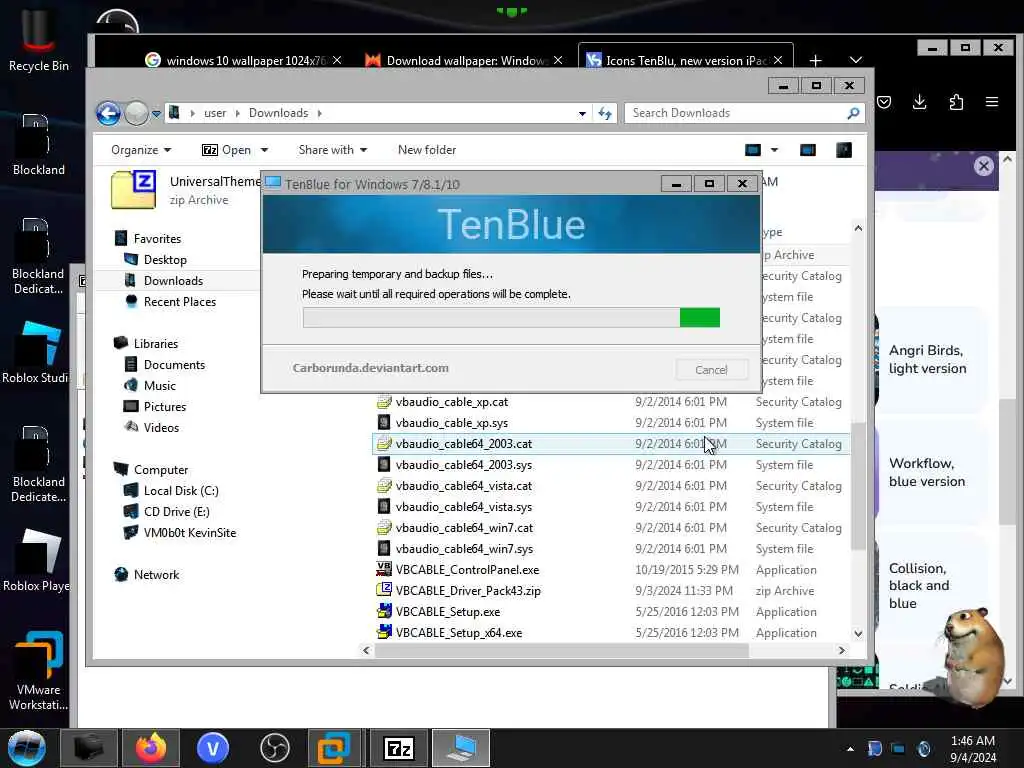1024x768 pixels.
Task: Open a new browser tab
Action: [x=815, y=61]
